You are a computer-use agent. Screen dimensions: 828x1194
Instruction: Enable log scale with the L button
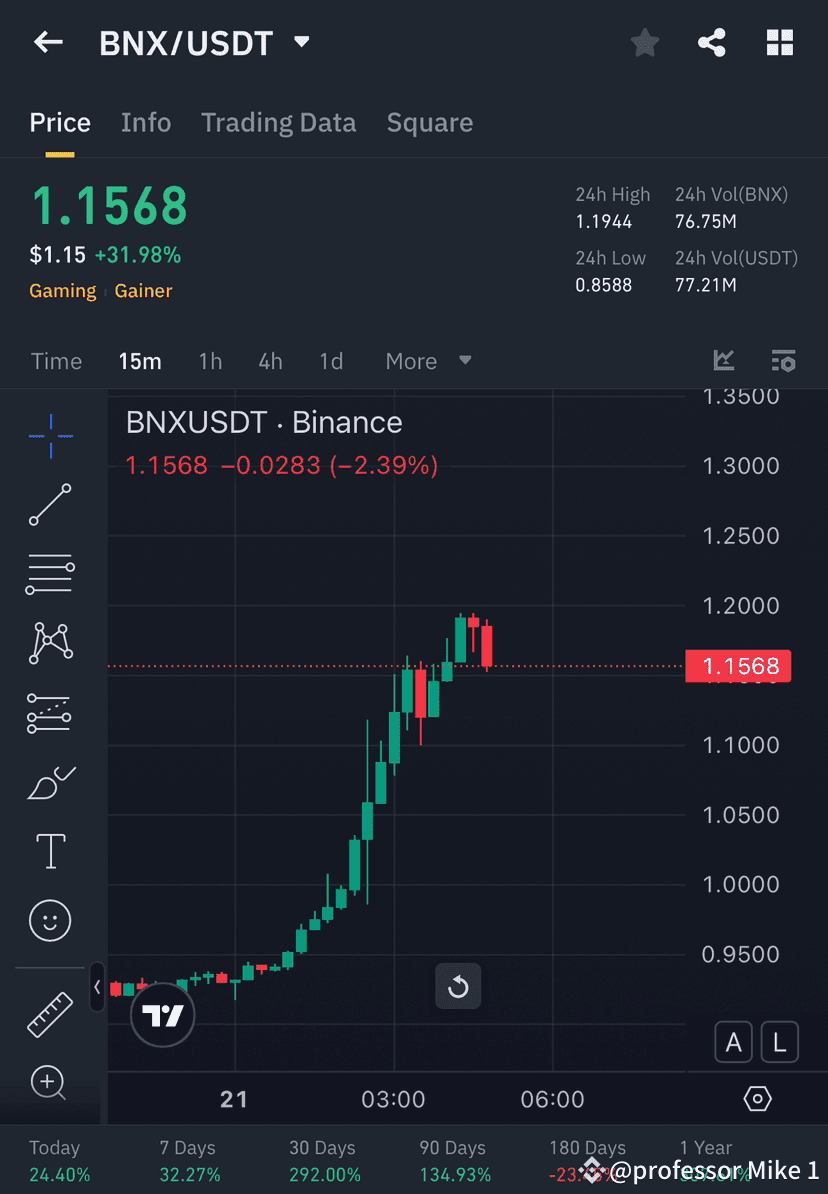click(779, 1042)
